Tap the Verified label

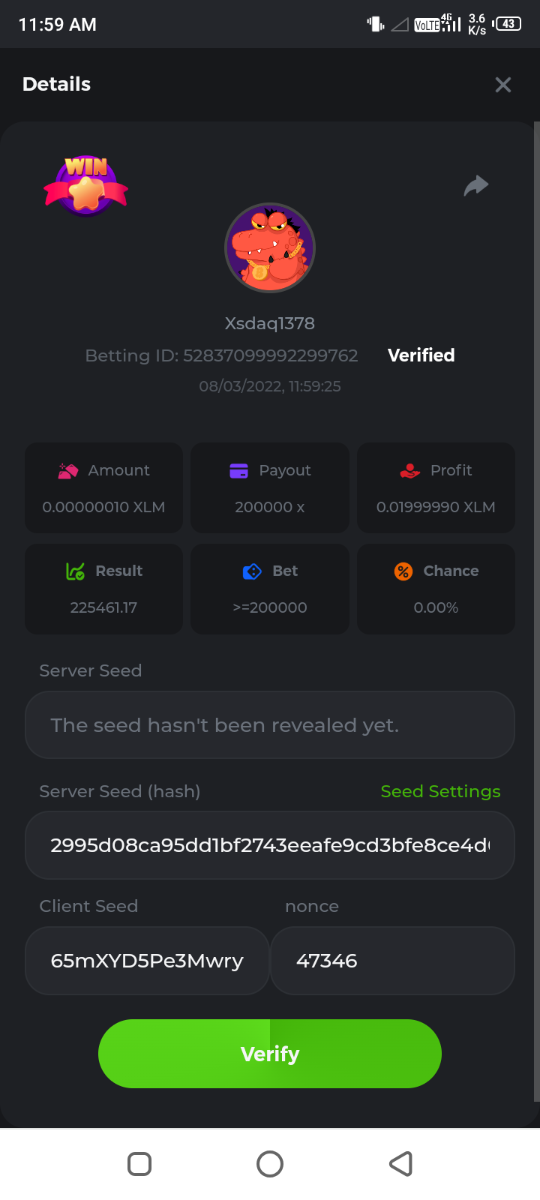421,355
